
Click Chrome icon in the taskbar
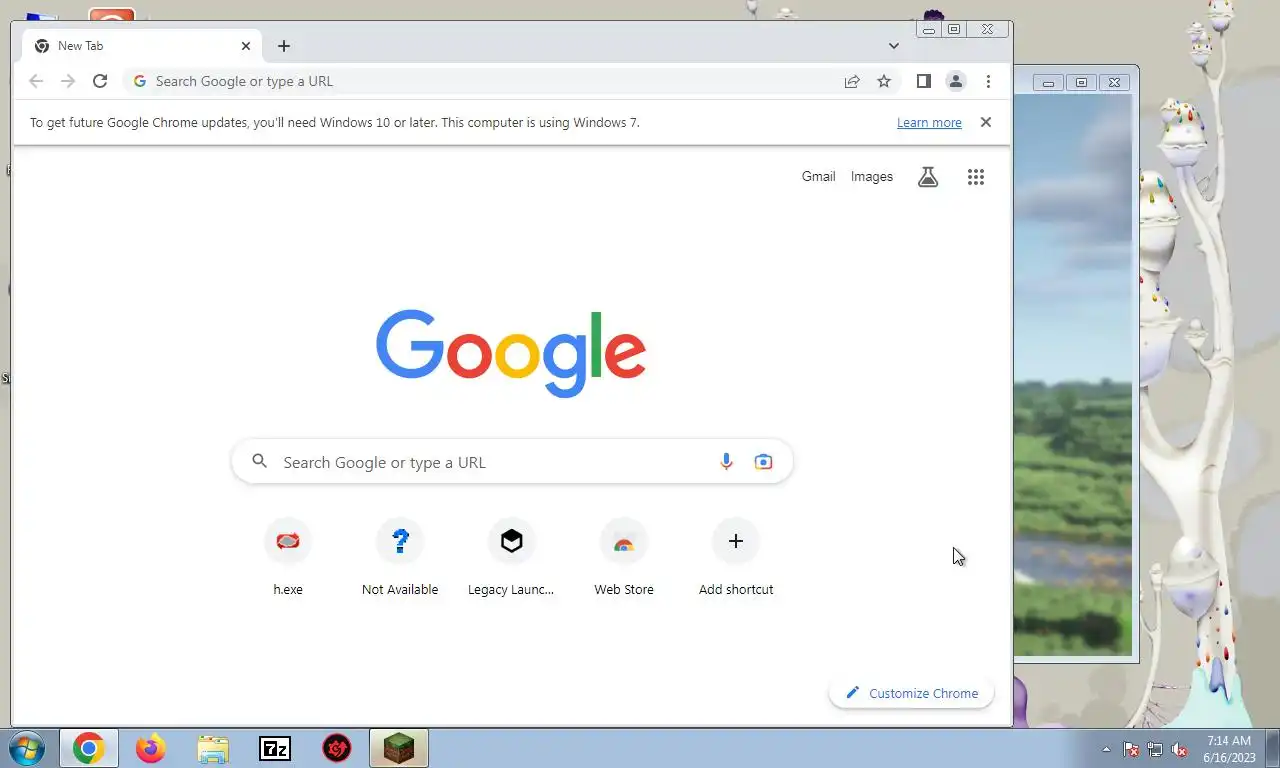(89, 748)
